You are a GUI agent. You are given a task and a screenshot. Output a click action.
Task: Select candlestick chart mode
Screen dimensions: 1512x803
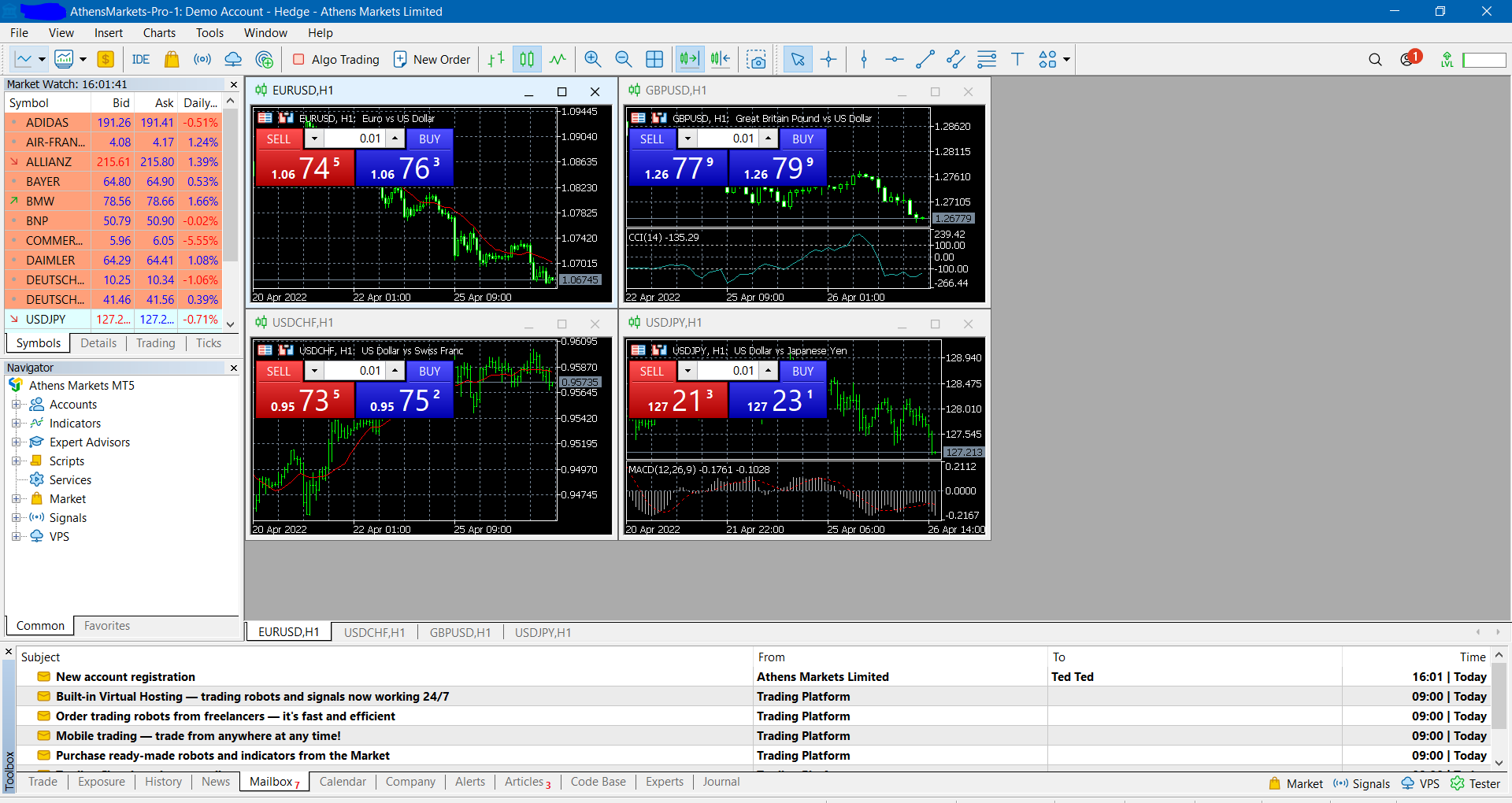coord(527,59)
